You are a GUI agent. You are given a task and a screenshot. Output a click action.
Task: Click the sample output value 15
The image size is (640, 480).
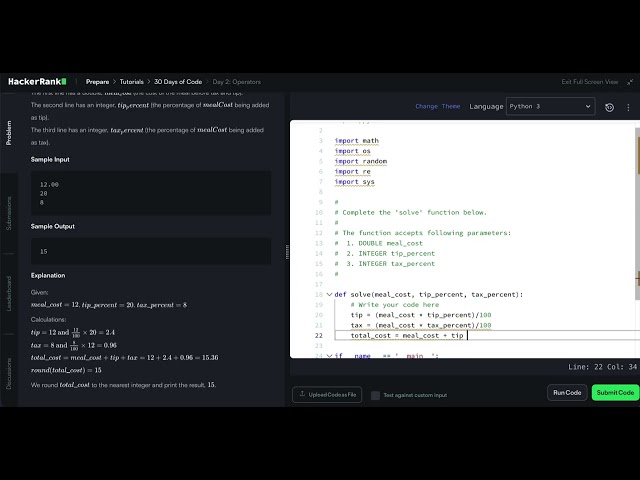(x=44, y=251)
